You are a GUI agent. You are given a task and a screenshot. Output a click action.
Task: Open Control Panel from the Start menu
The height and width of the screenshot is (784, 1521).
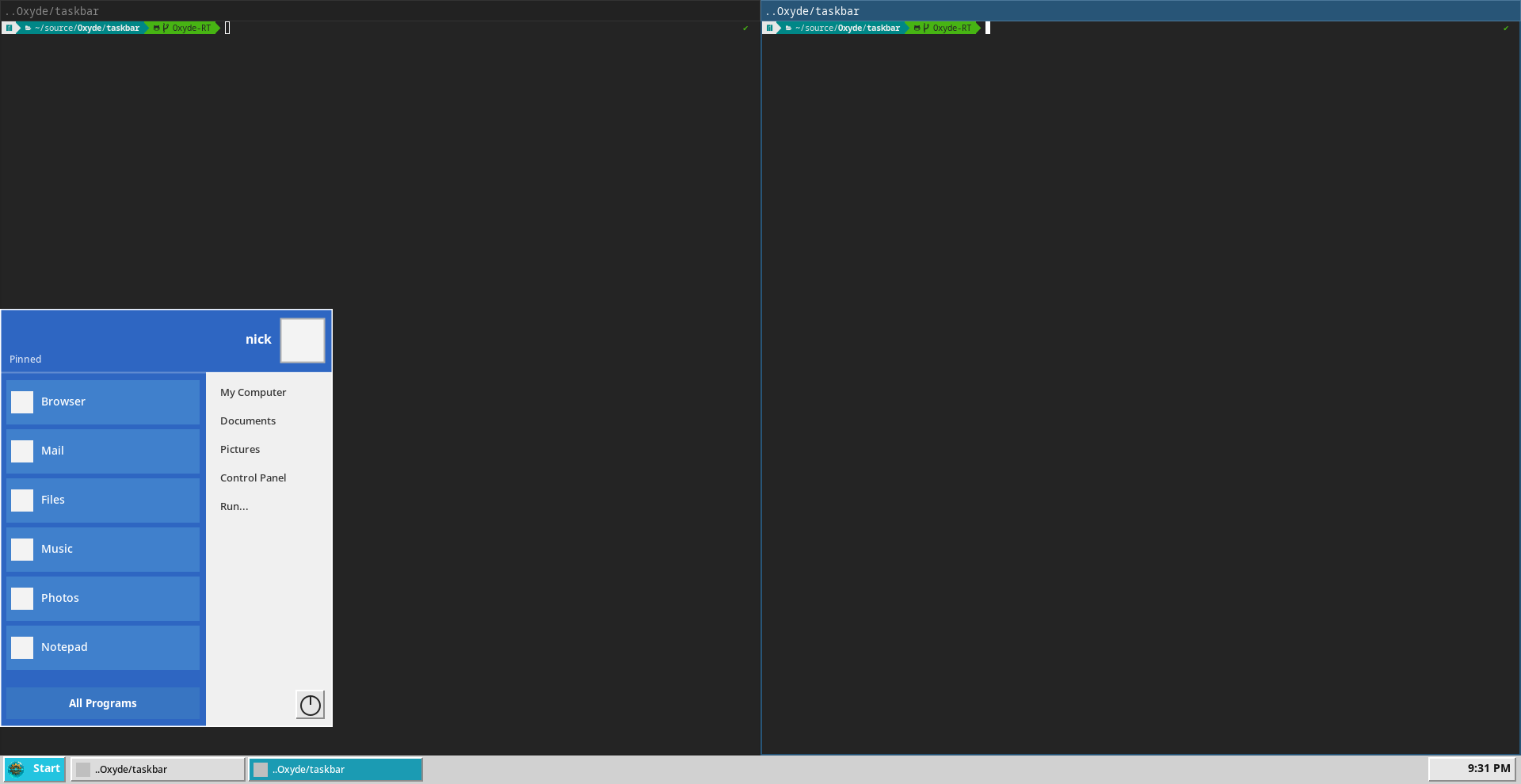[253, 478]
